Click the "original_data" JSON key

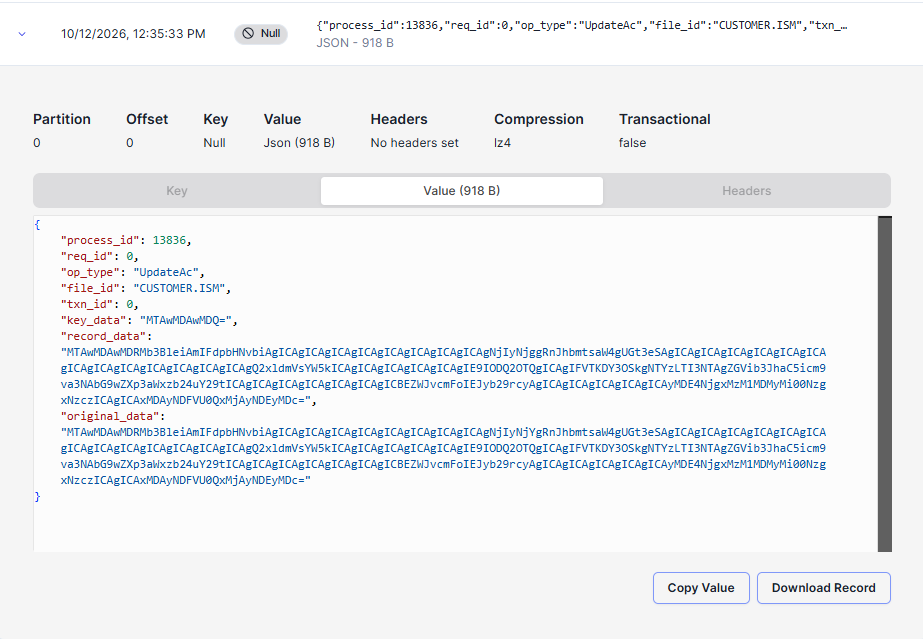click(109, 416)
